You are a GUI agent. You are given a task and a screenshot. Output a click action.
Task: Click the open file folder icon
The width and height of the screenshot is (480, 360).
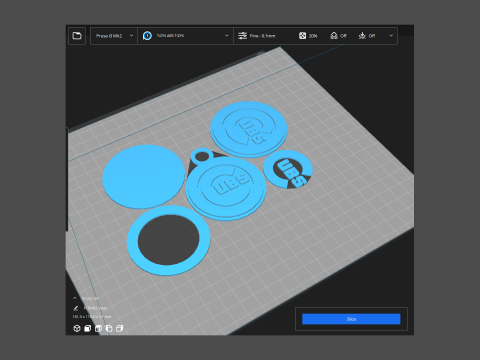click(77, 36)
